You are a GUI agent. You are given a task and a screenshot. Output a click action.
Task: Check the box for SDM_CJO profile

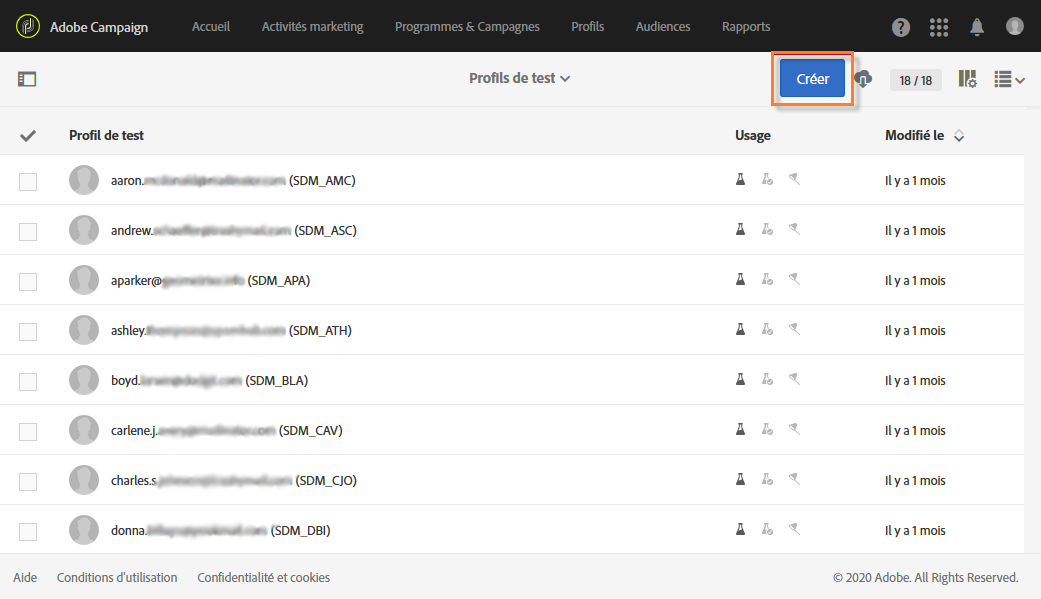[x=28, y=481]
